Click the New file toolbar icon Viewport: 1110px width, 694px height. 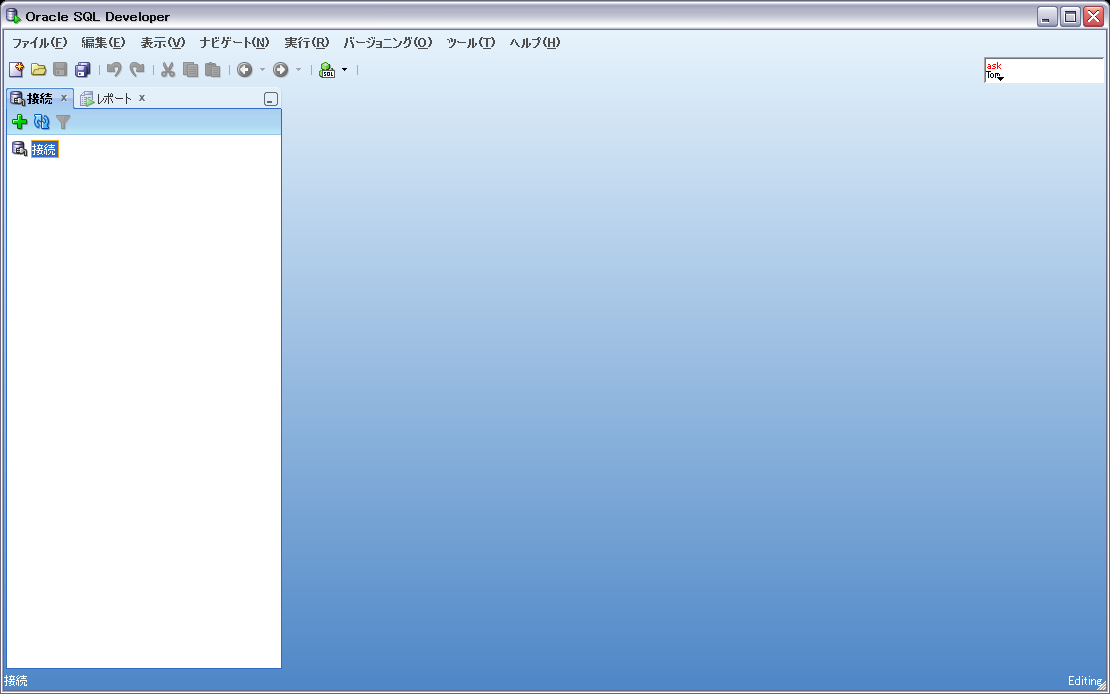coord(16,69)
